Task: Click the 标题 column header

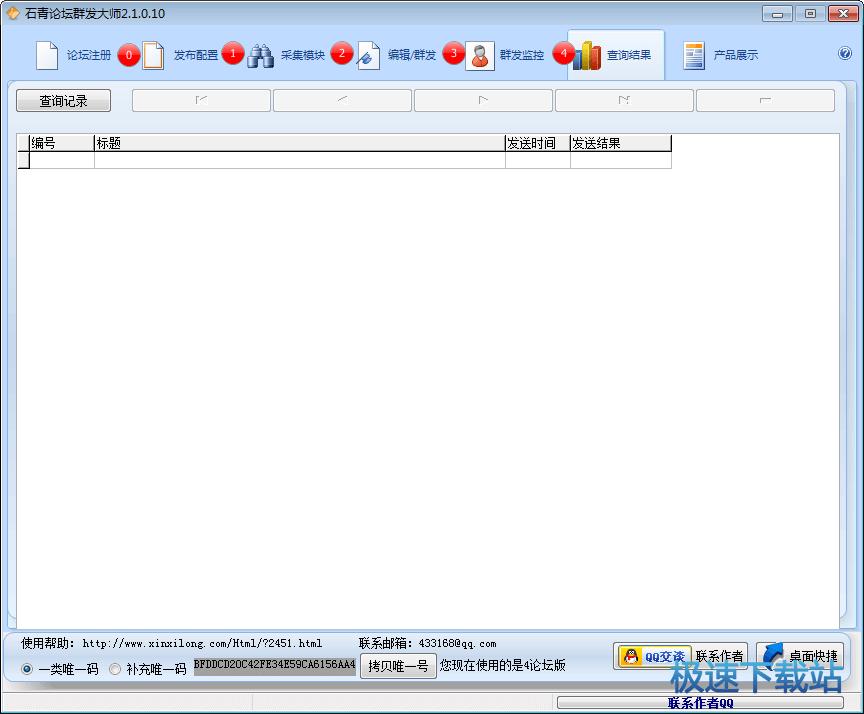Action: [x=299, y=143]
